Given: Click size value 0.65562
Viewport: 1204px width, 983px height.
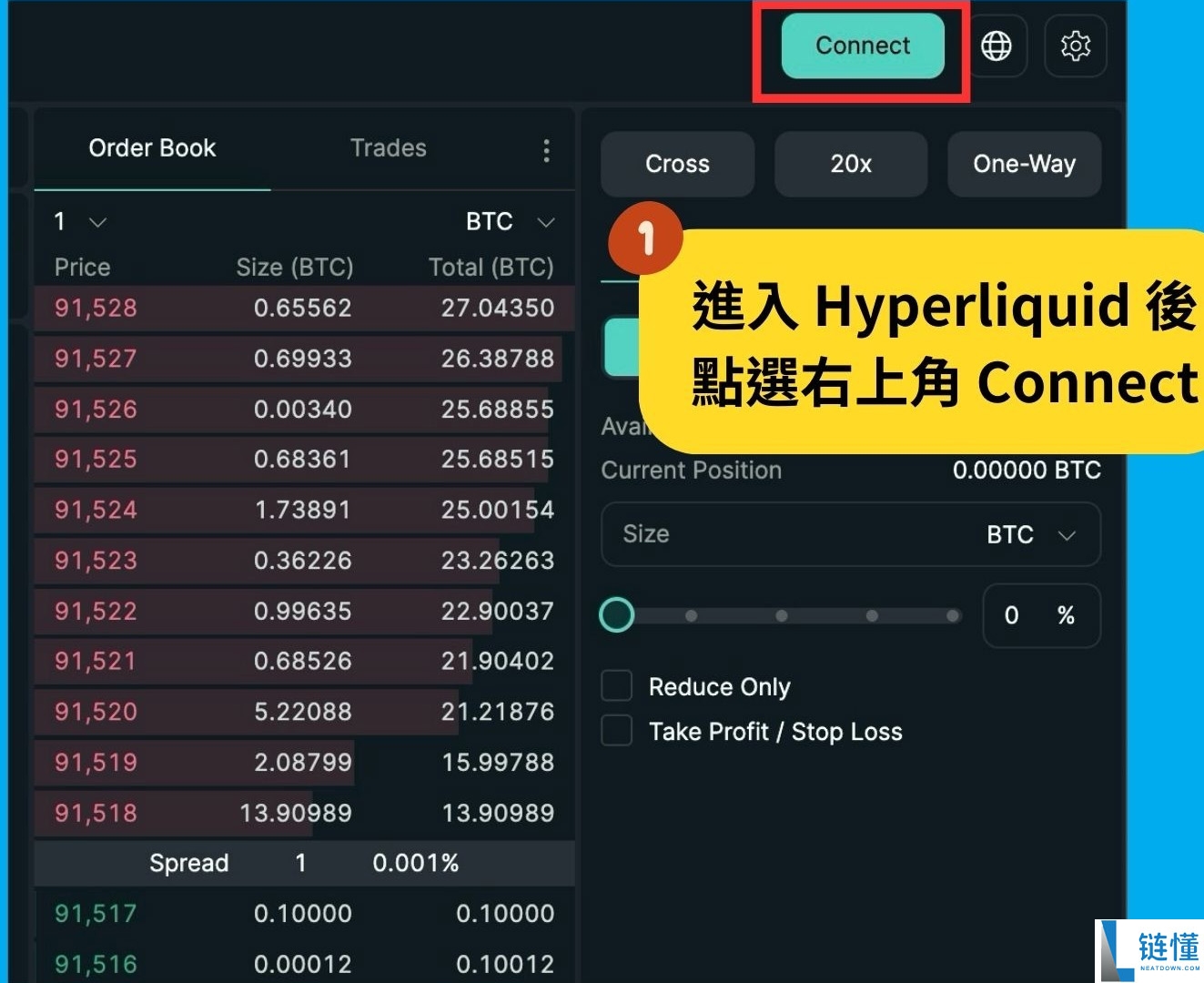Looking at the screenshot, I should coord(303,308).
